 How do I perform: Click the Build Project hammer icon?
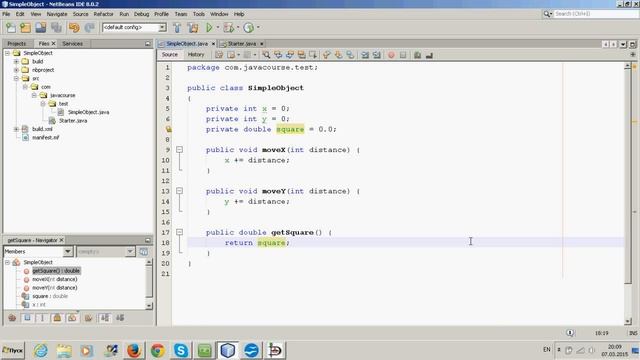tap(177, 27)
